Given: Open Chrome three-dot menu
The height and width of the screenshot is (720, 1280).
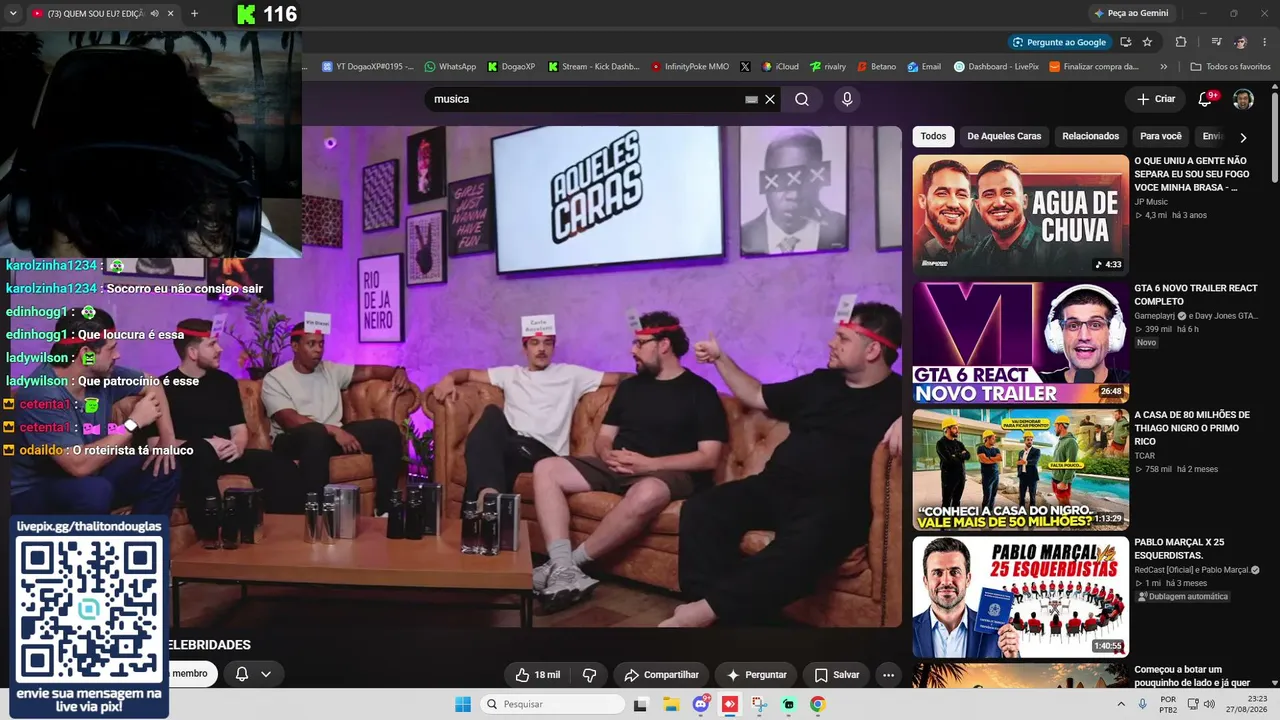Looking at the screenshot, I should tap(1263, 42).
